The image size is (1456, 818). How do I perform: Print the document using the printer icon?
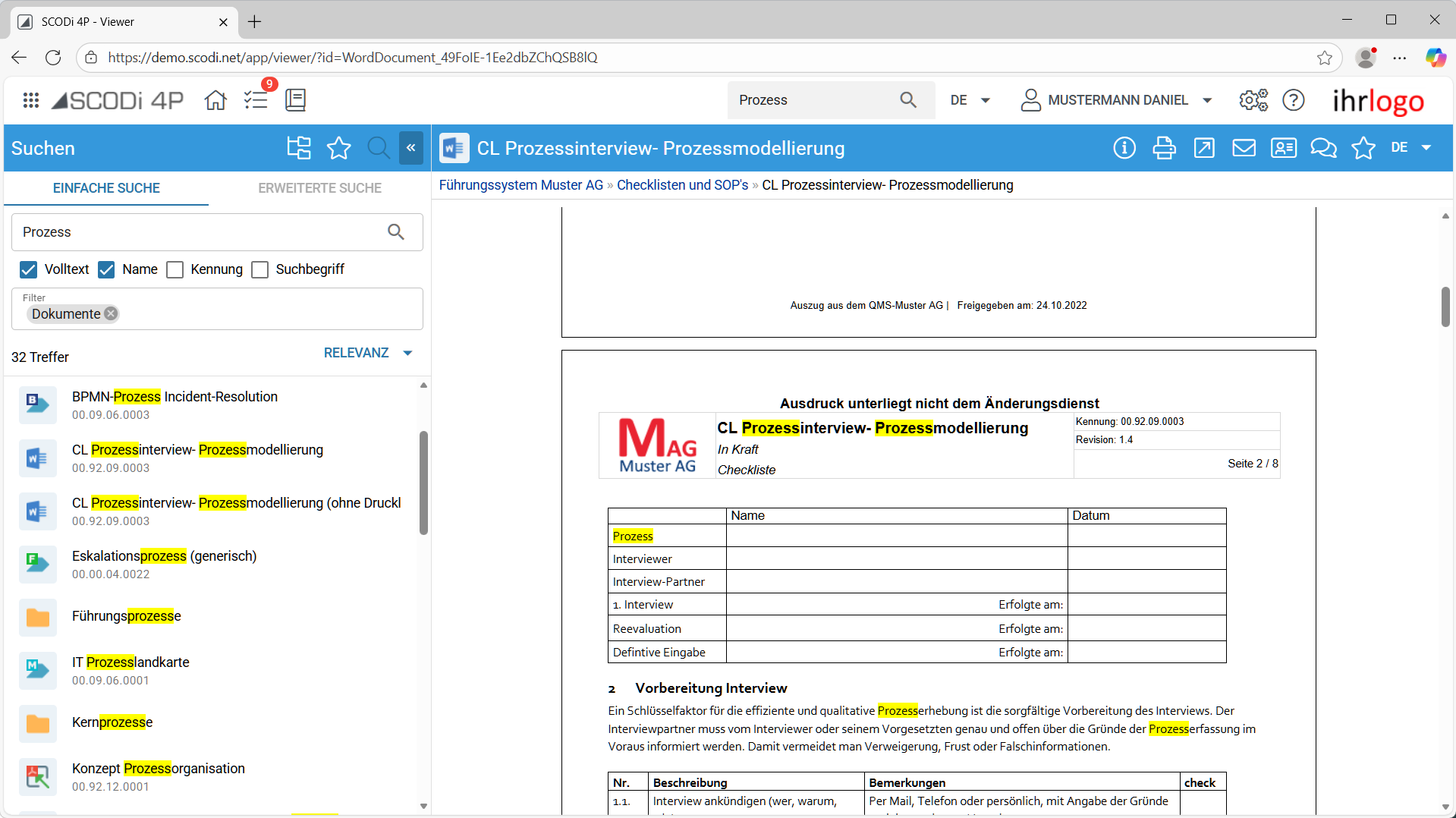pos(1164,148)
